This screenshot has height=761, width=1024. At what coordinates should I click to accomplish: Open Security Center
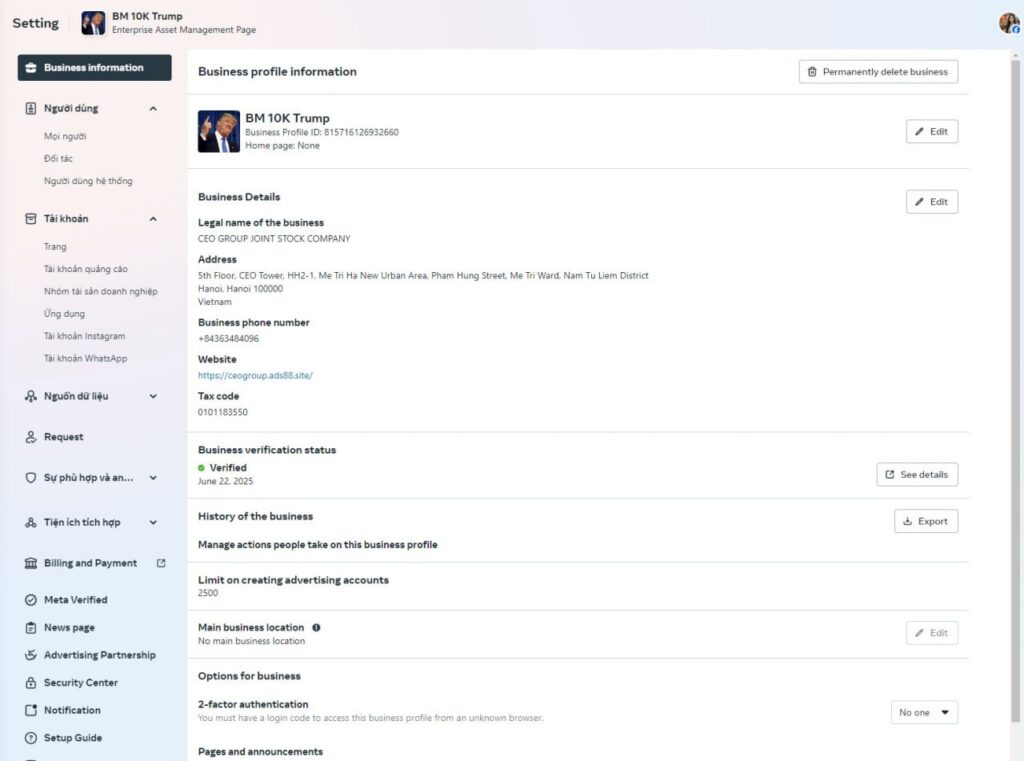(x=80, y=683)
